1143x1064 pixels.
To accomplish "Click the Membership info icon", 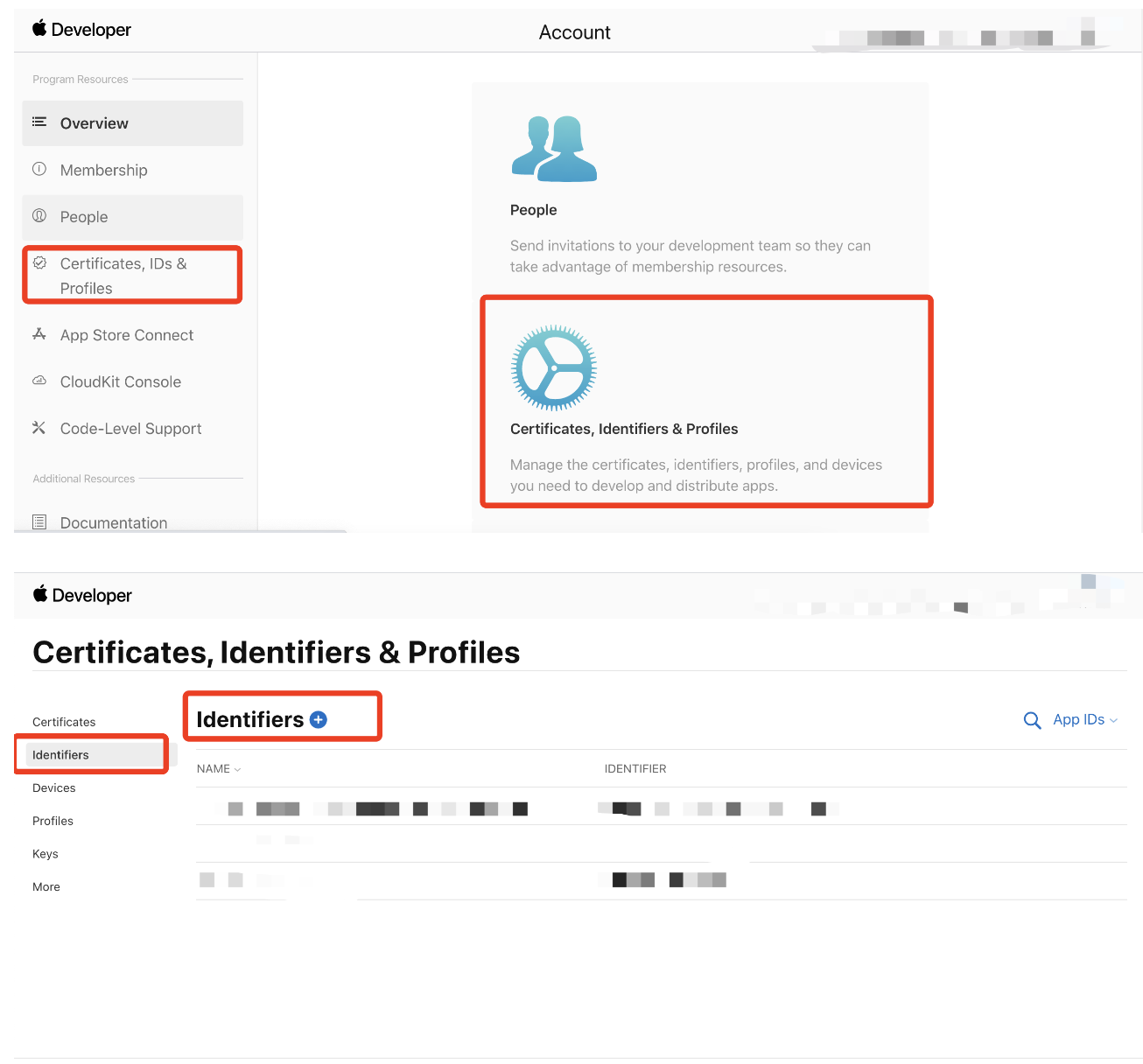I will (39, 169).
